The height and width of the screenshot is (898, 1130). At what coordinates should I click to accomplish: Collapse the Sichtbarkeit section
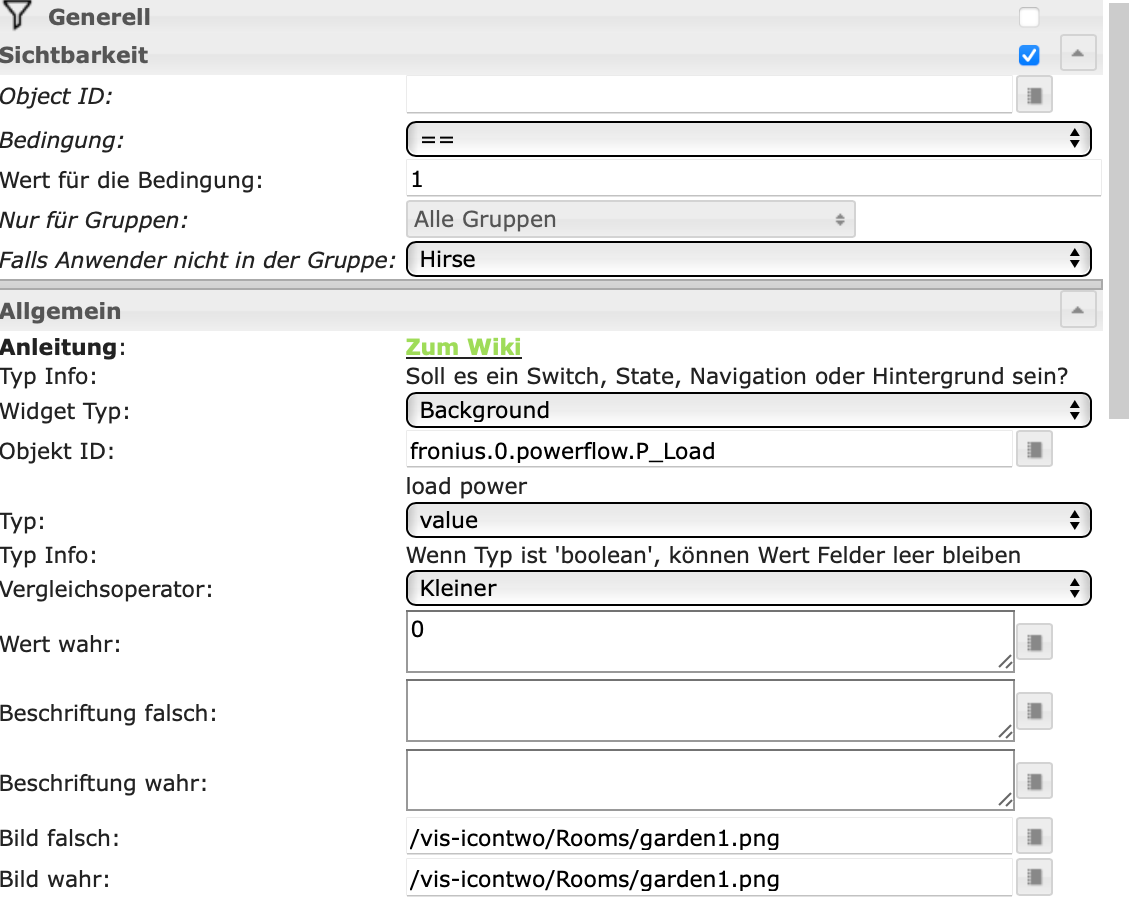pos(1078,54)
